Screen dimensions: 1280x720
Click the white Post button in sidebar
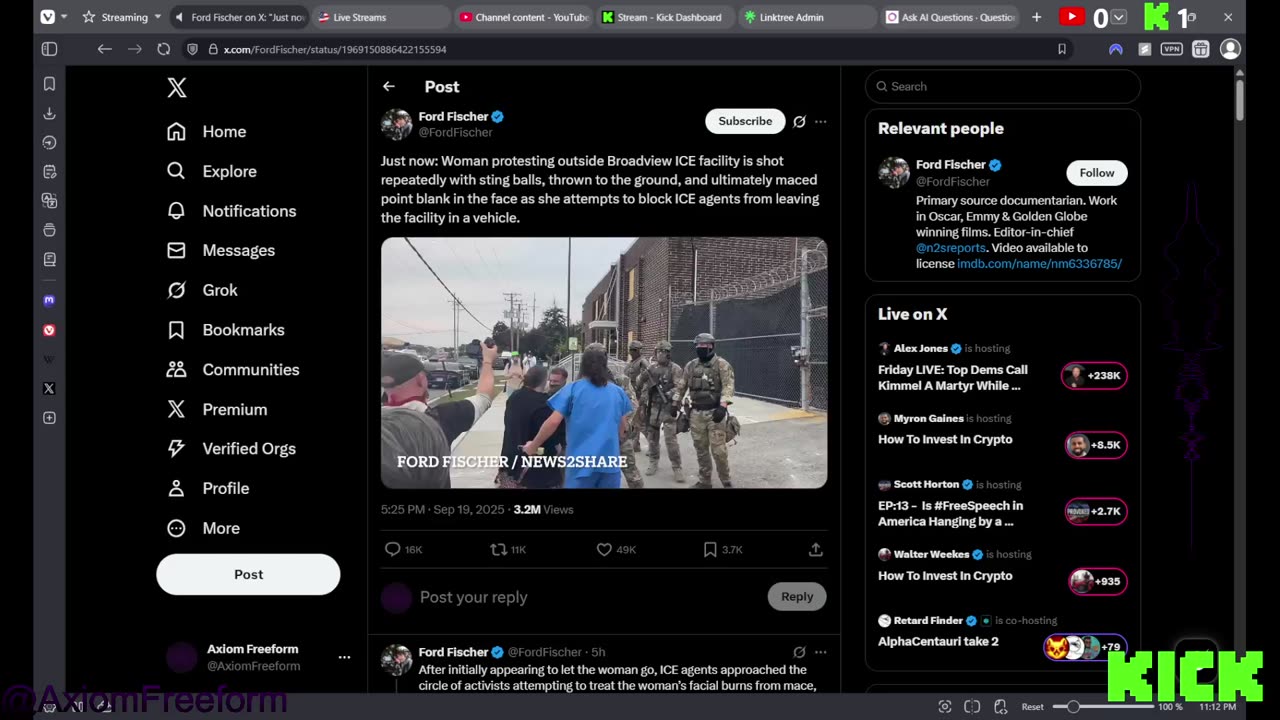point(248,574)
